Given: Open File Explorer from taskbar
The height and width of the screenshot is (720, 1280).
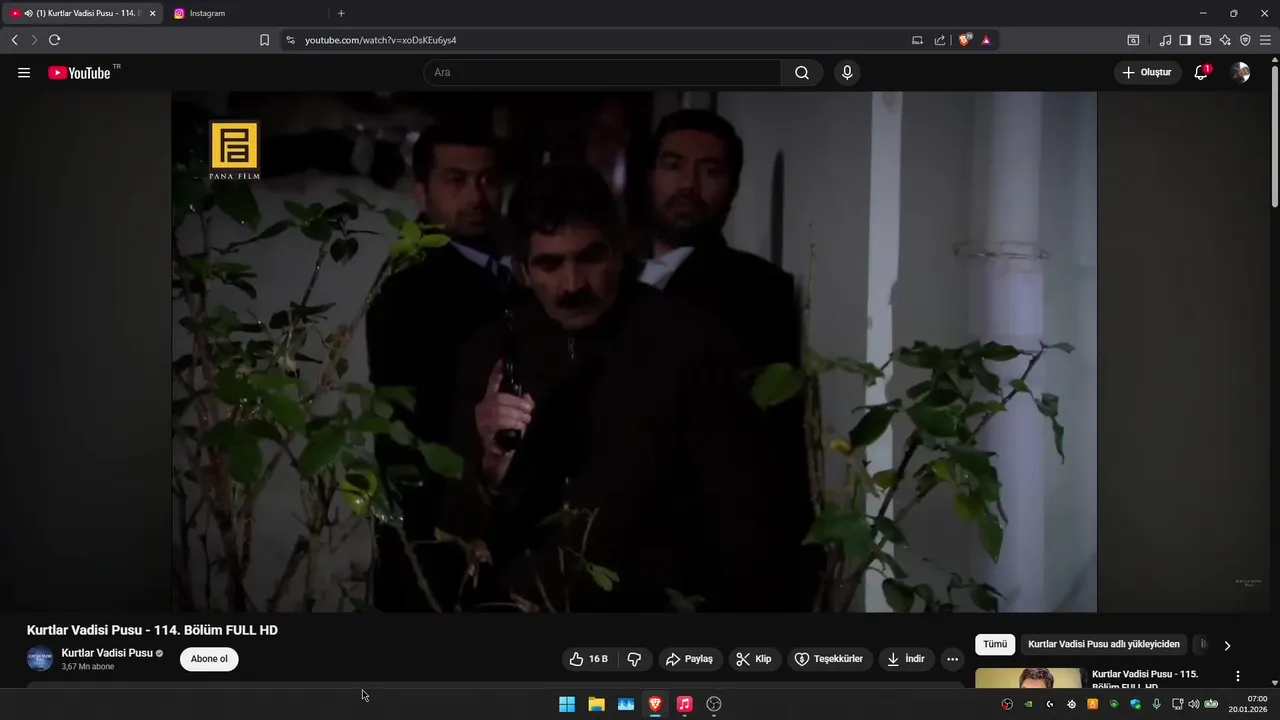Looking at the screenshot, I should pos(596,704).
